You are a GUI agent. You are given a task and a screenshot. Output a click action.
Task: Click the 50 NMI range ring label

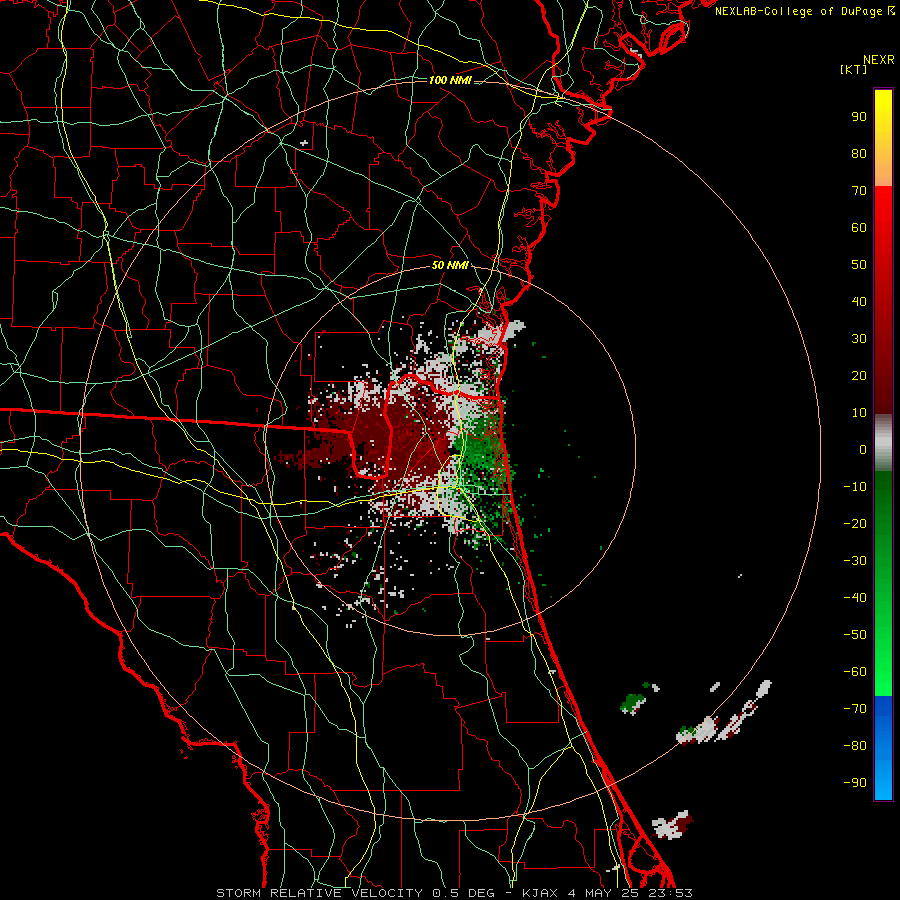tap(450, 265)
